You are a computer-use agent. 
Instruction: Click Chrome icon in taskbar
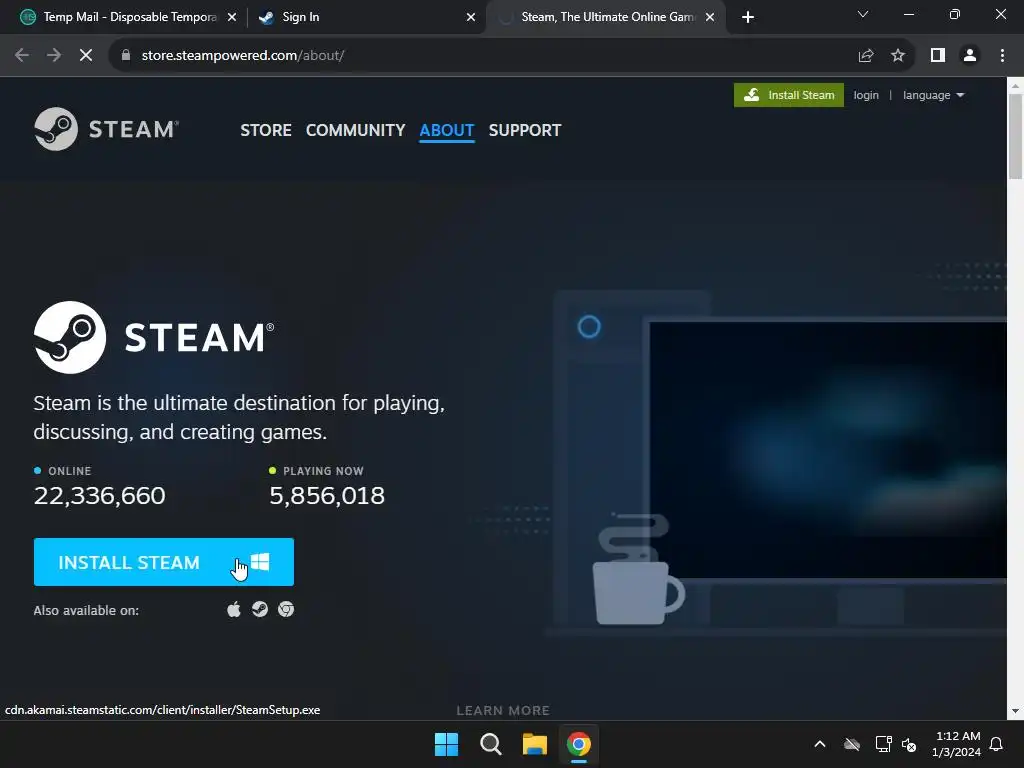pos(579,744)
